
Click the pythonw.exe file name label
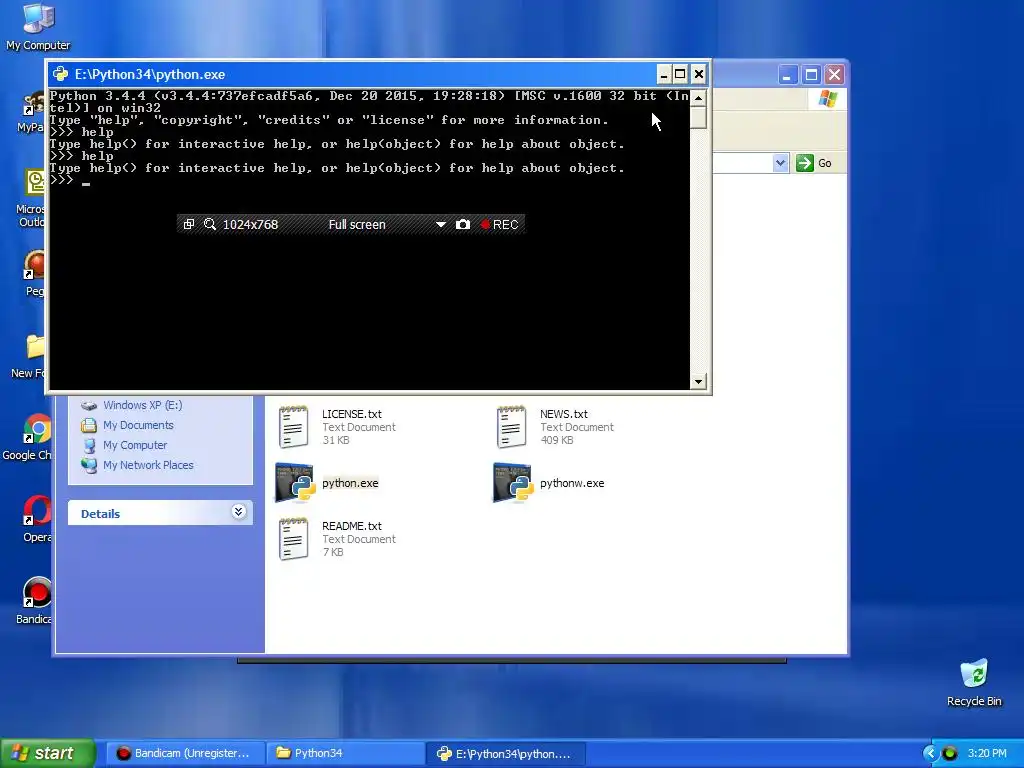[572, 483]
